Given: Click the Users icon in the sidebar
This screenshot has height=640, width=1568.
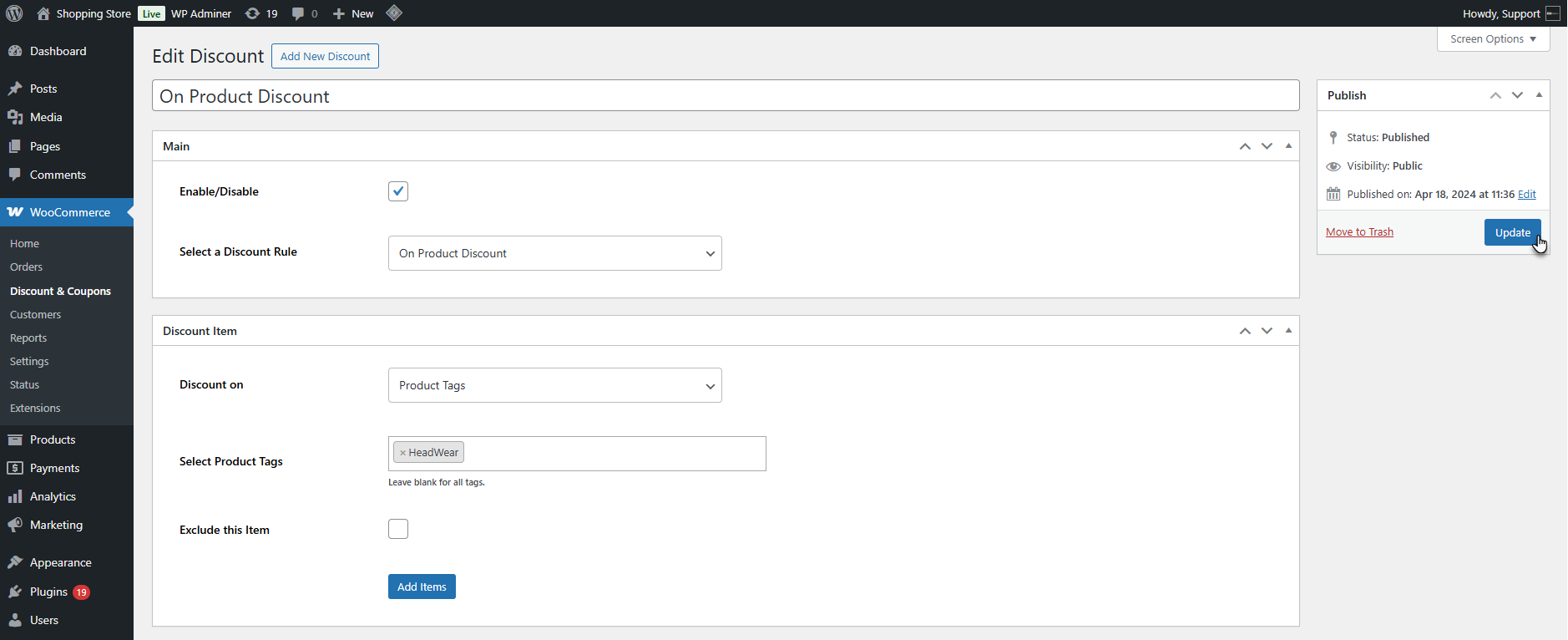Looking at the screenshot, I should pyautogui.click(x=15, y=620).
